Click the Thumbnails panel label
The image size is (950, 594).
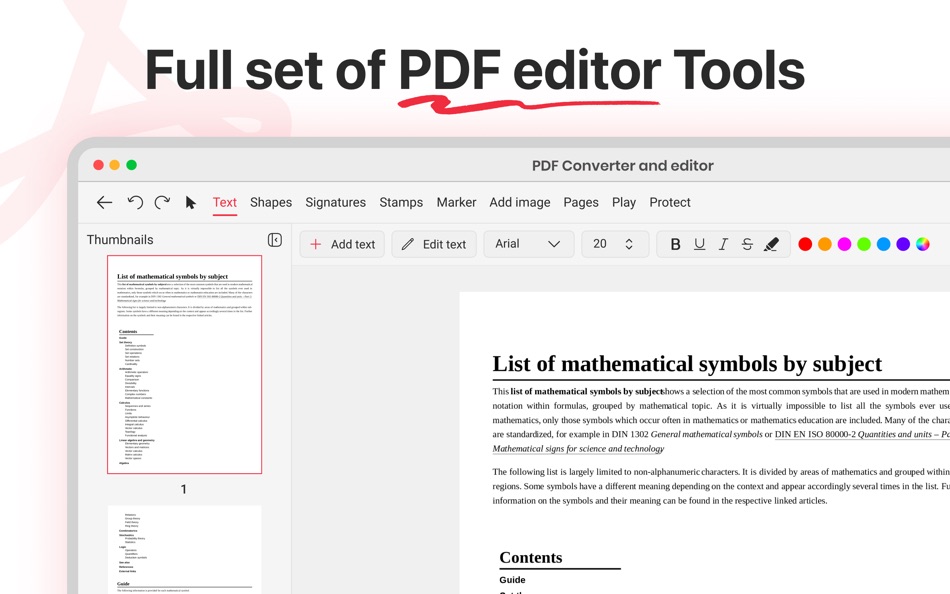(120, 240)
